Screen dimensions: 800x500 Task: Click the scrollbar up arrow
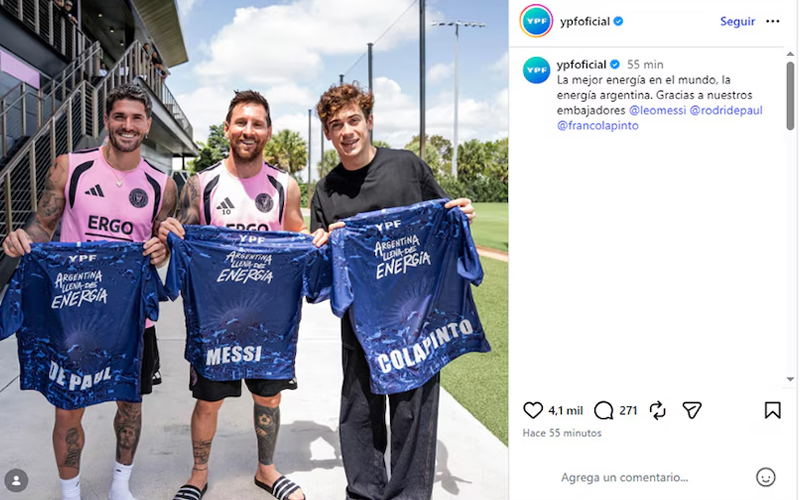(790, 54)
